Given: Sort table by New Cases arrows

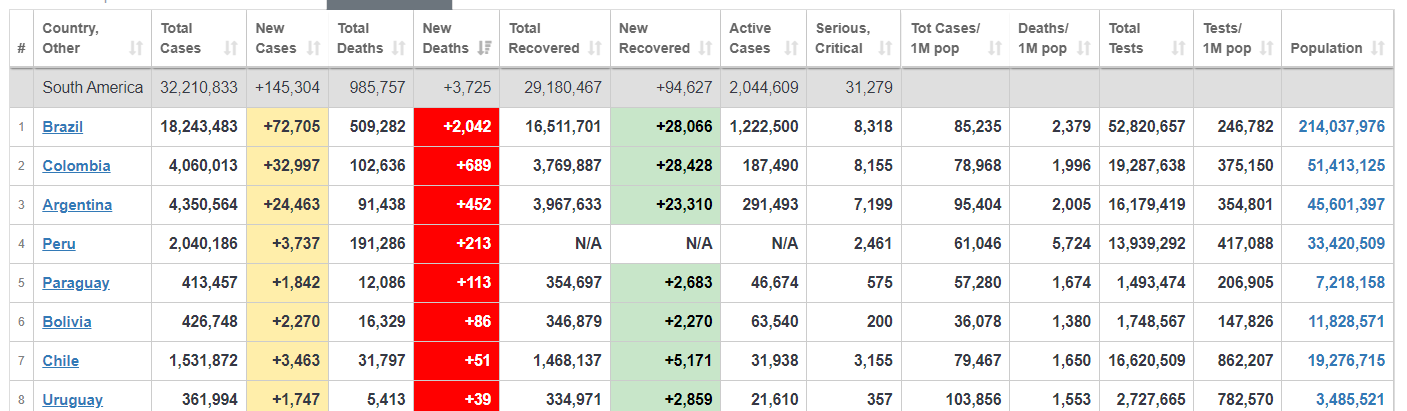Looking at the screenshot, I should click(x=314, y=48).
